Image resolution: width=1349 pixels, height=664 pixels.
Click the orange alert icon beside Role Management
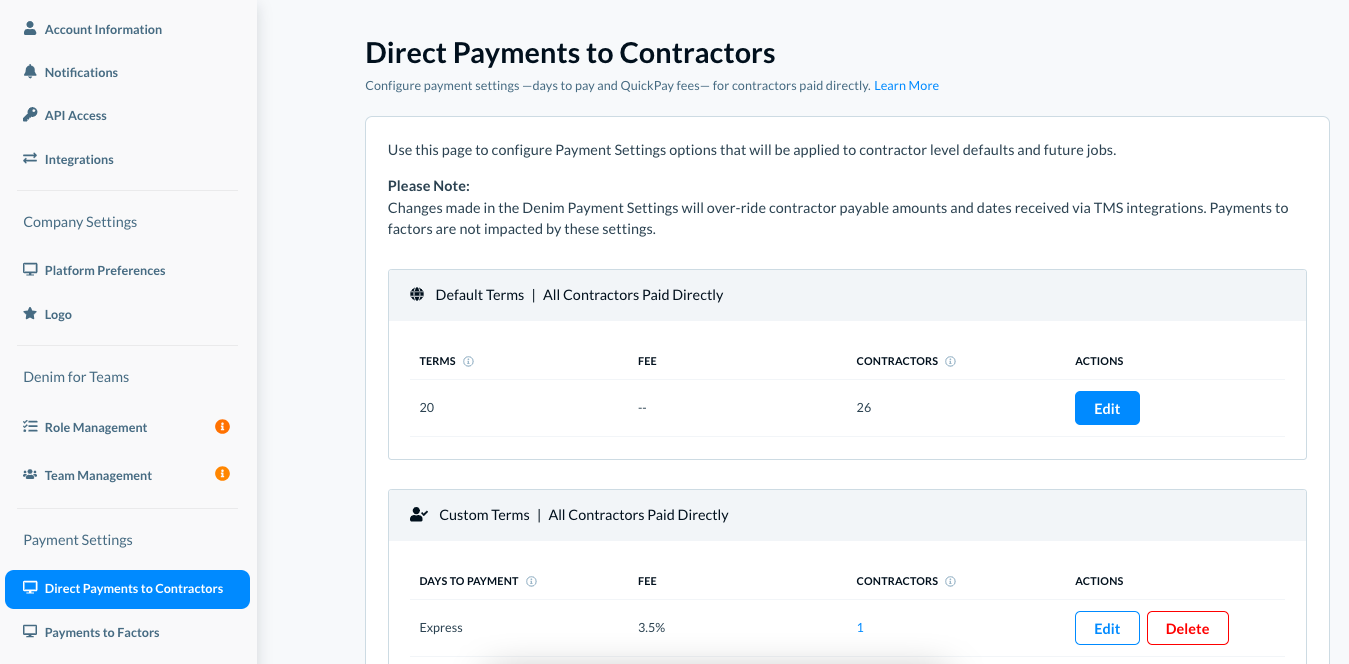(x=223, y=427)
